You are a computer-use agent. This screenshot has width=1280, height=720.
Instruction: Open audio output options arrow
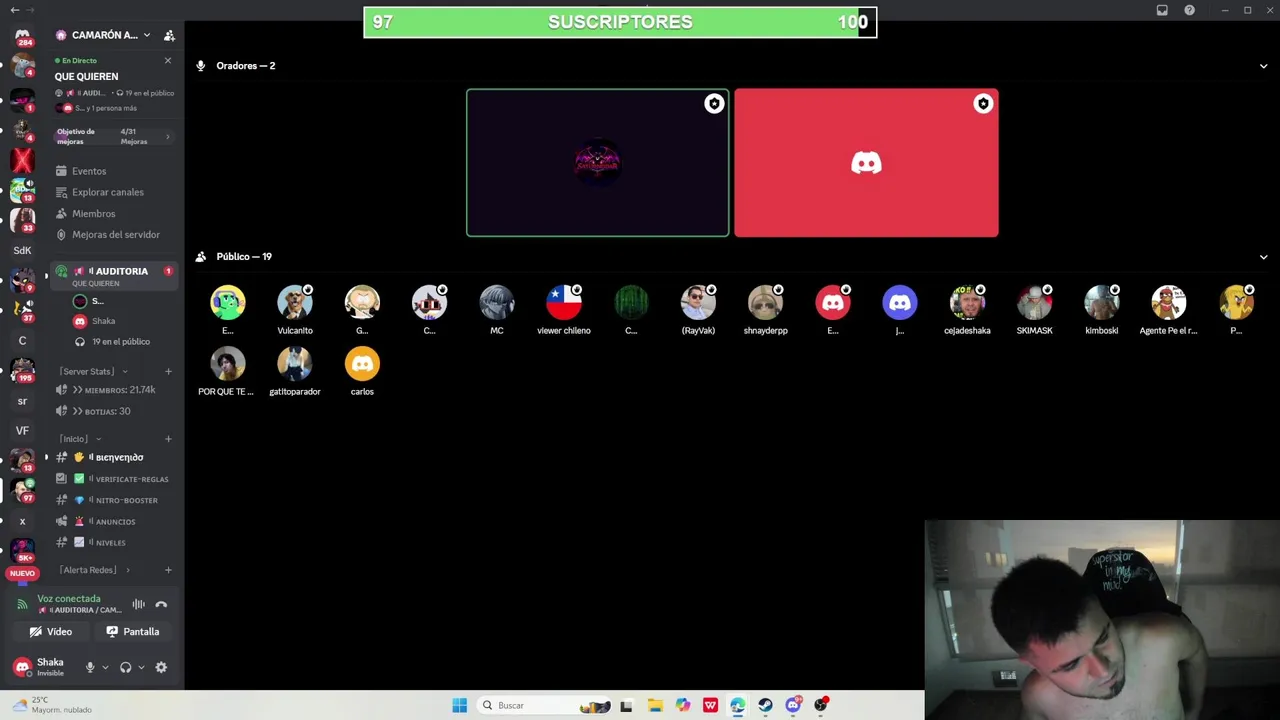click(141, 667)
